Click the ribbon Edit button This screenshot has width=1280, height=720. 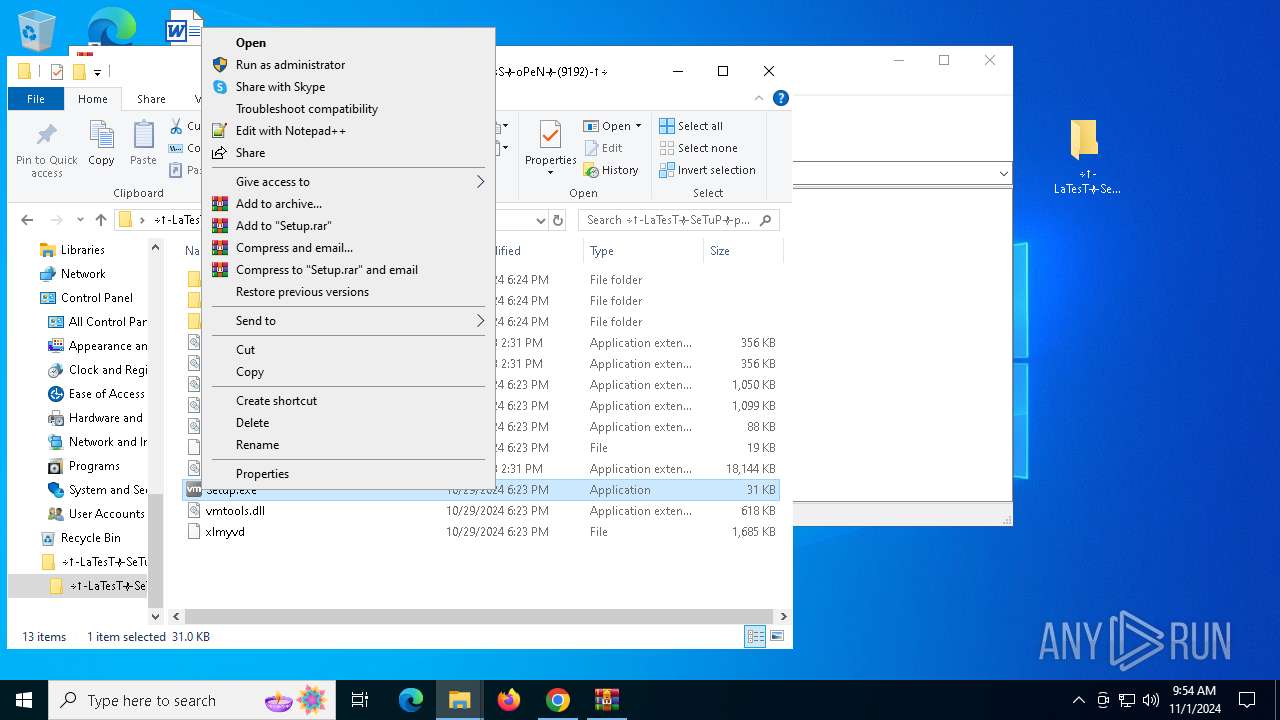tap(603, 148)
